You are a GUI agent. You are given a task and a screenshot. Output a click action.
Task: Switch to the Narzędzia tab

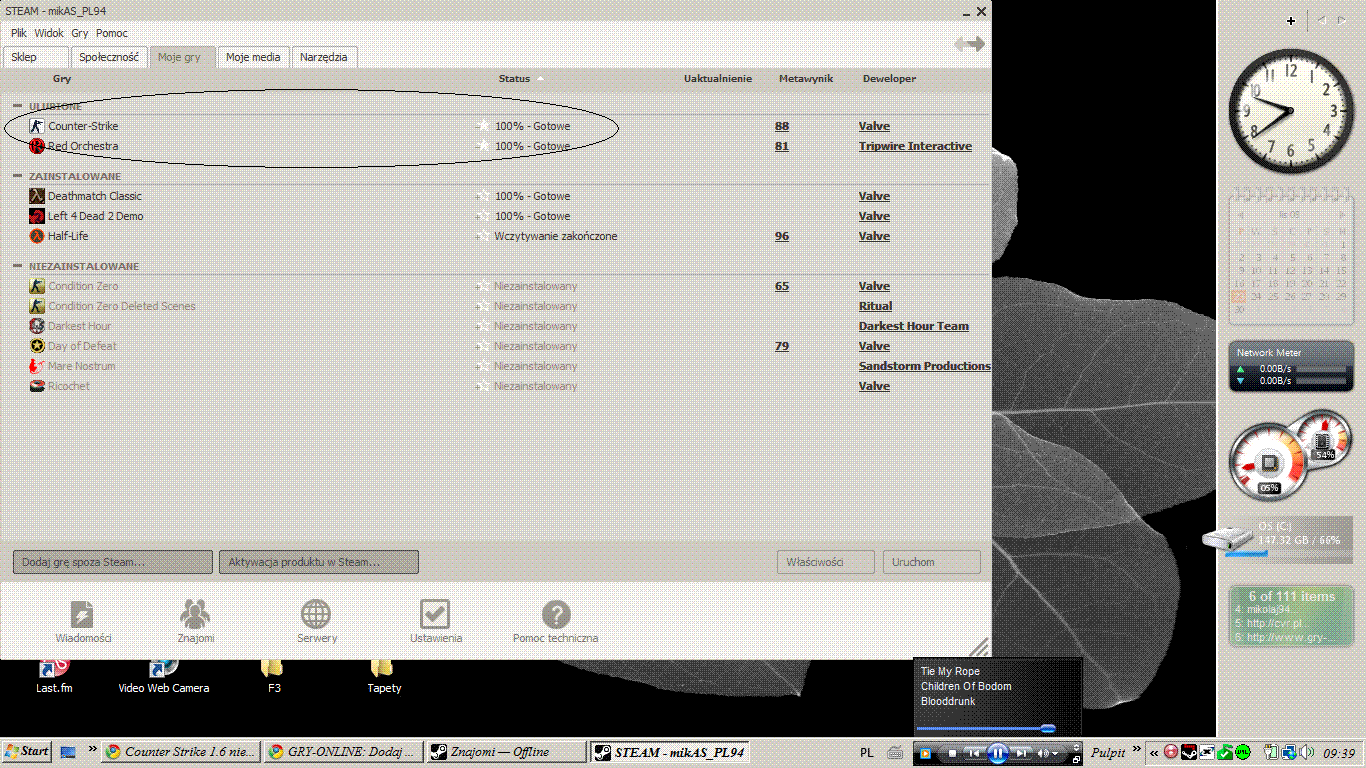(324, 57)
